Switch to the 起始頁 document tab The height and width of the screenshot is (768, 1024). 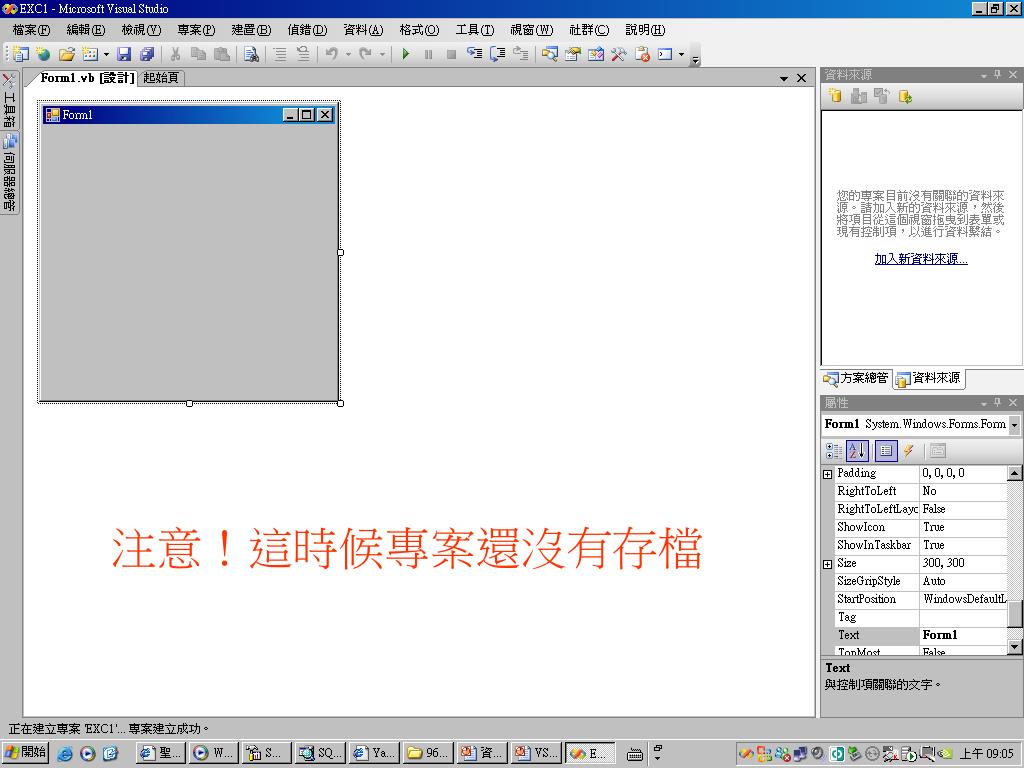coord(161,78)
